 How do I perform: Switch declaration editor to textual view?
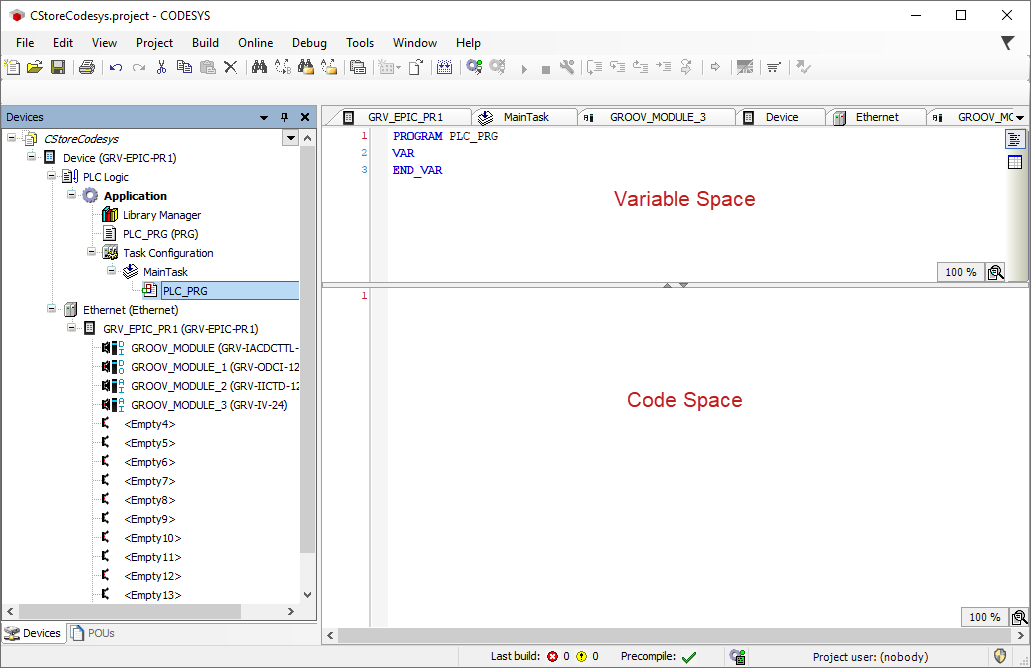tap(1015, 139)
